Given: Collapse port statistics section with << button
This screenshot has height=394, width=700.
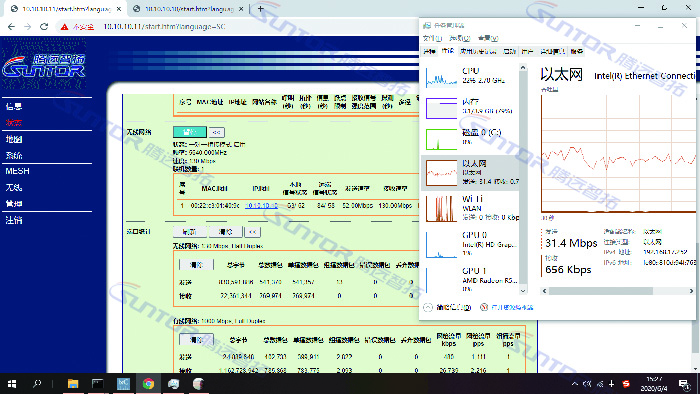Looking at the screenshot, I should click(253, 232).
